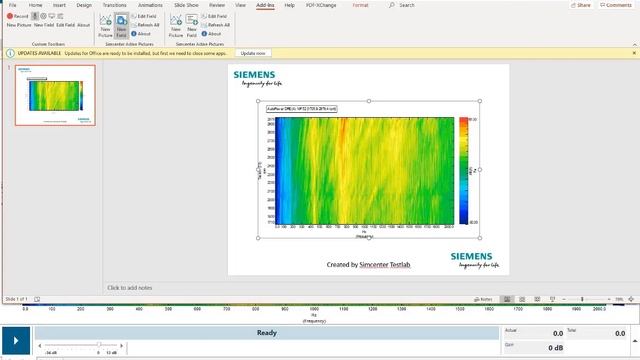
Task: Click Refresh All in second Simcenter Active Pictures group
Action: pyautogui.click(x=216, y=25)
